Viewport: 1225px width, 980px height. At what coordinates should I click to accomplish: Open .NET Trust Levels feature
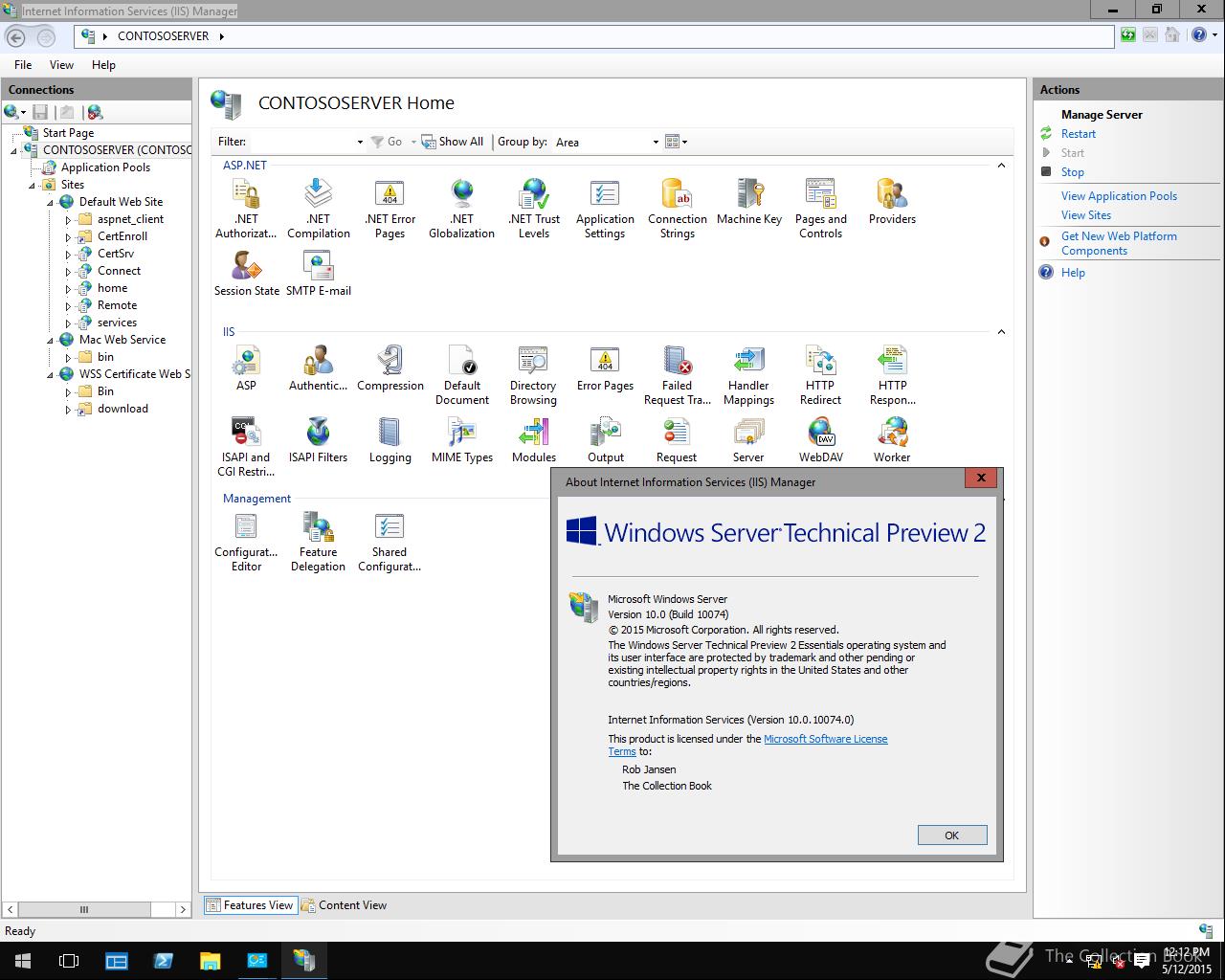coord(534,209)
